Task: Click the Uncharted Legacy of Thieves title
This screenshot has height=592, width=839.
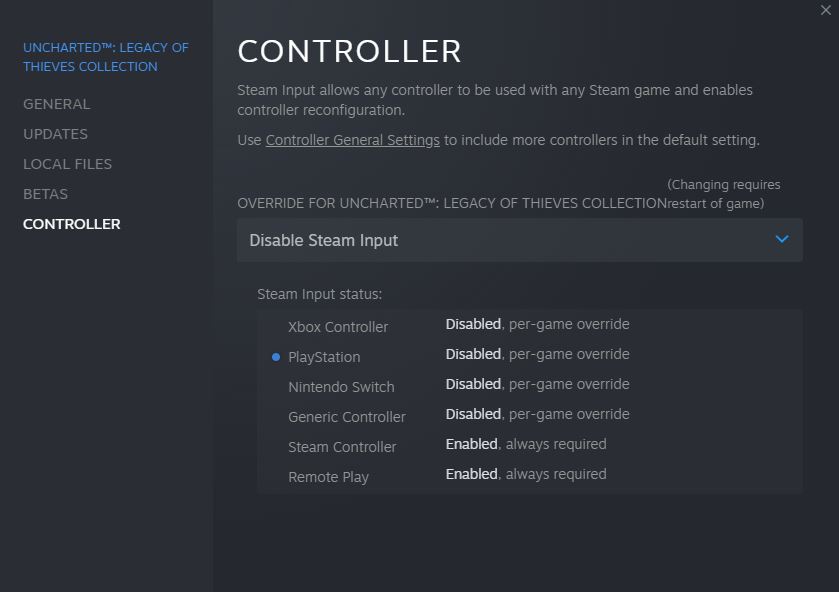Action: [x=106, y=57]
